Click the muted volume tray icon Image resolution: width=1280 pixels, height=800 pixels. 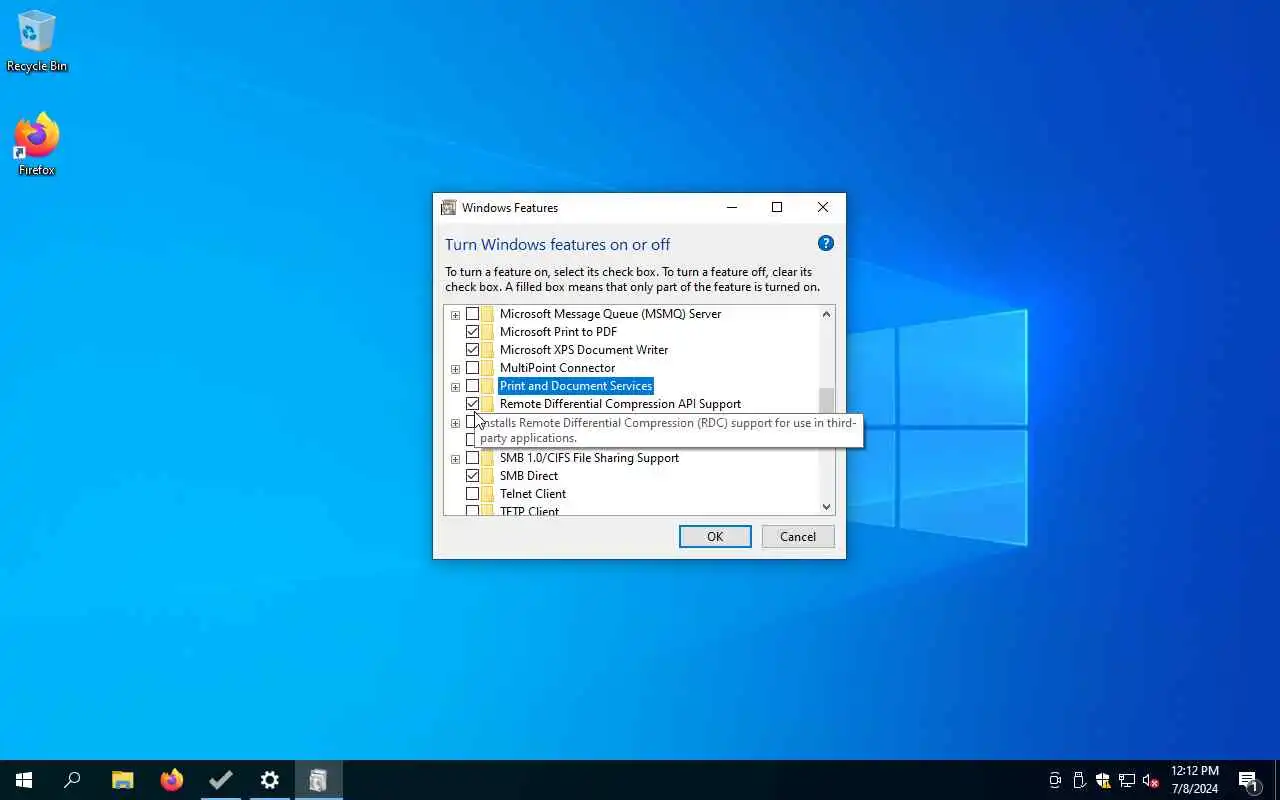(1150, 780)
